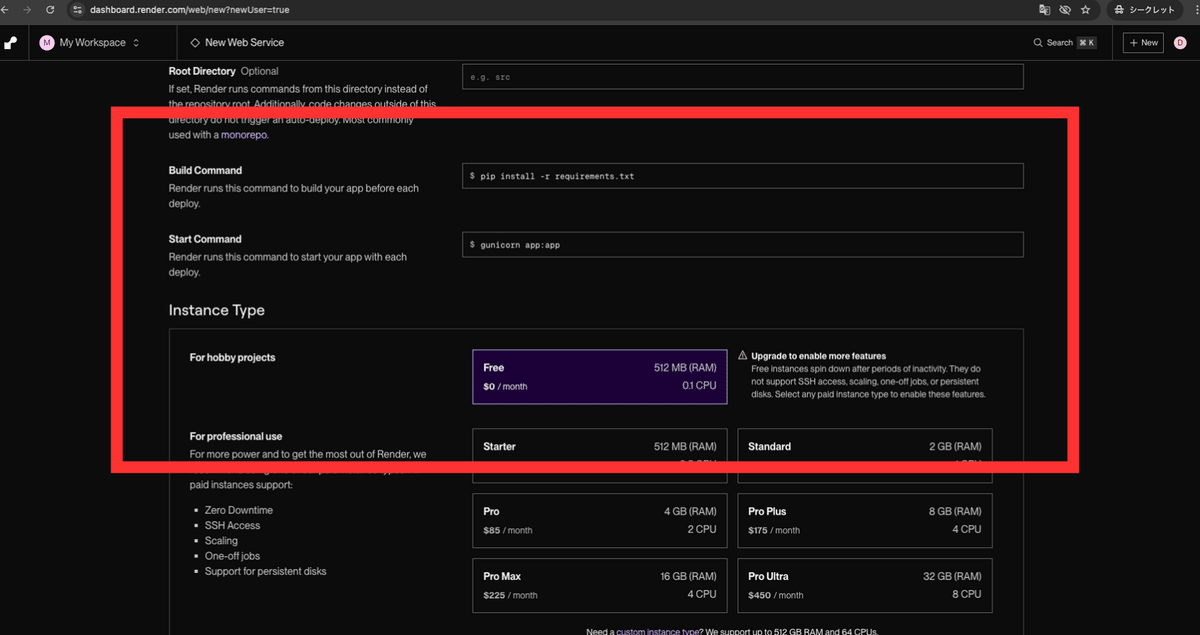Click the One-off jobs list item

tap(232, 556)
